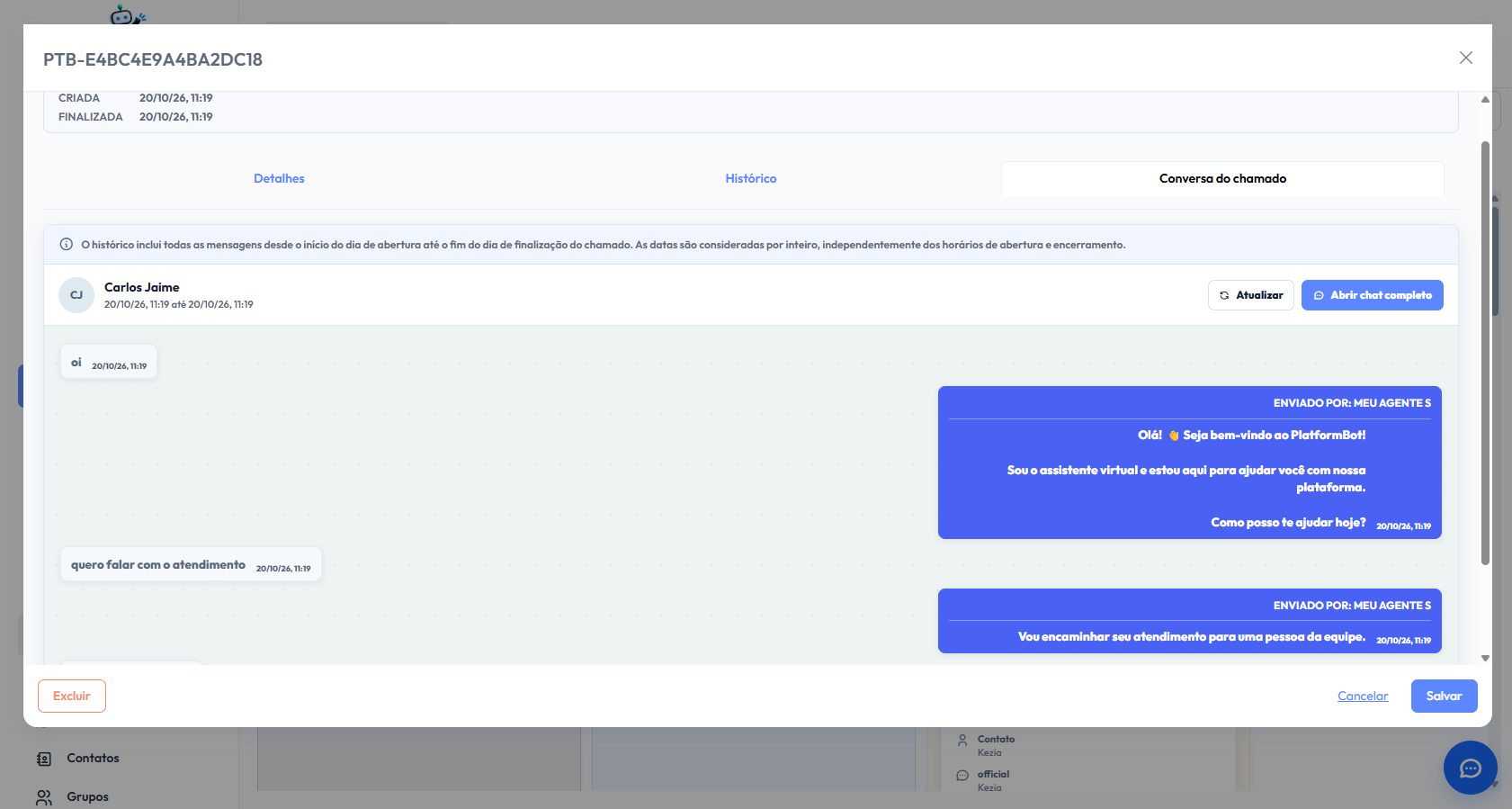Open full chat with Abrir chat completo
The image size is (1512, 809).
tap(1373, 295)
